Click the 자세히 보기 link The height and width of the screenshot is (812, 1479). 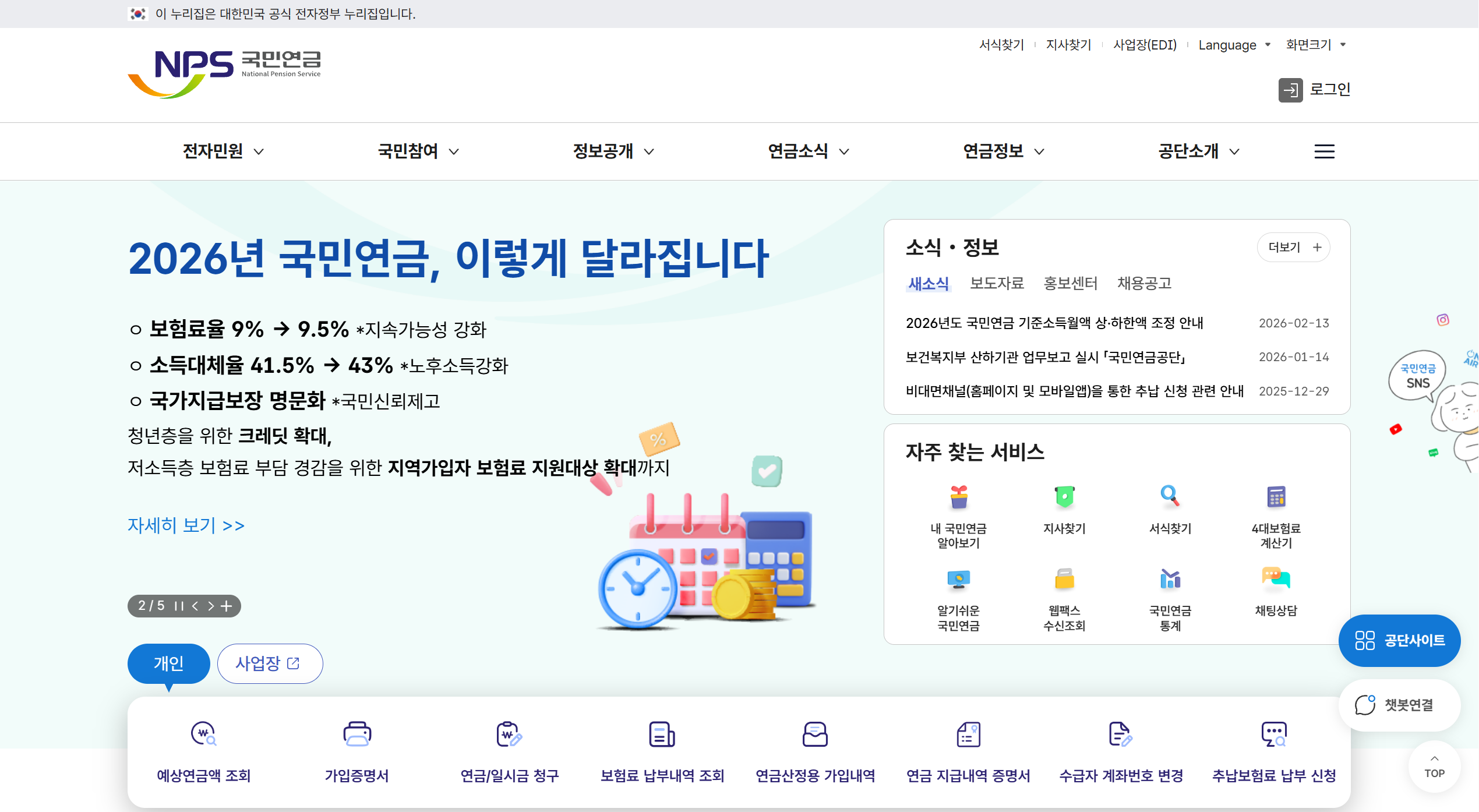click(x=185, y=525)
